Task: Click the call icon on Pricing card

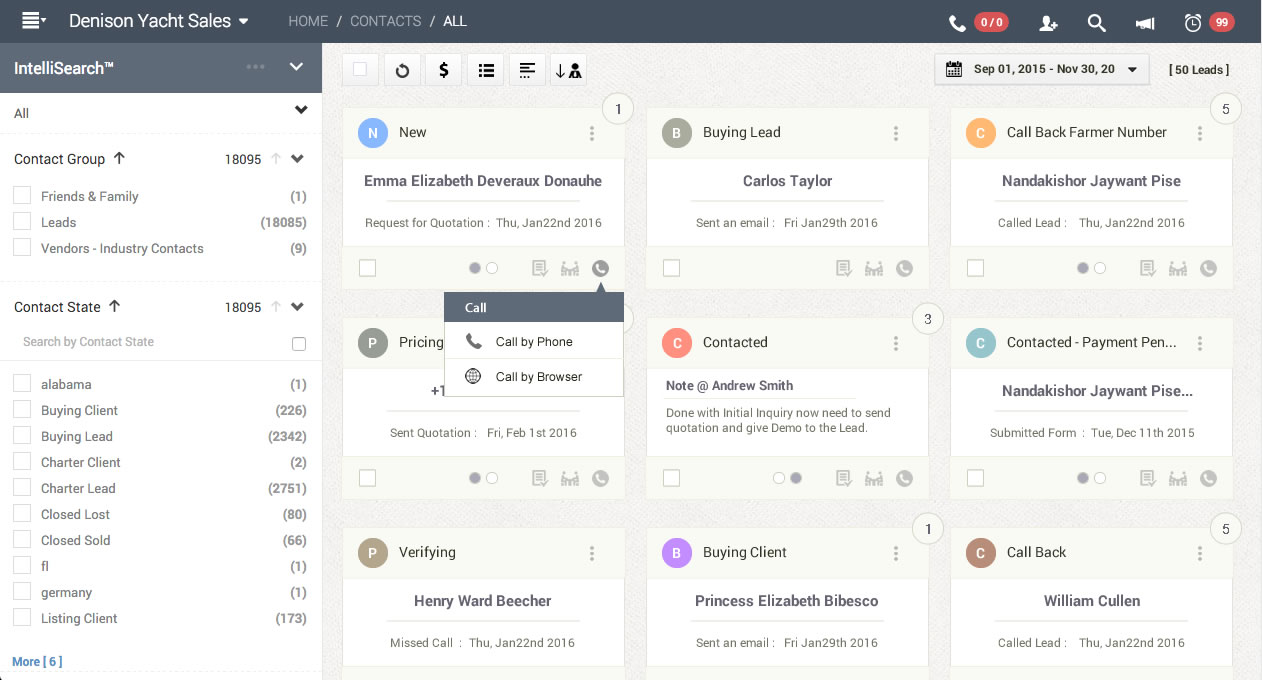Action: tap(600, 478)
